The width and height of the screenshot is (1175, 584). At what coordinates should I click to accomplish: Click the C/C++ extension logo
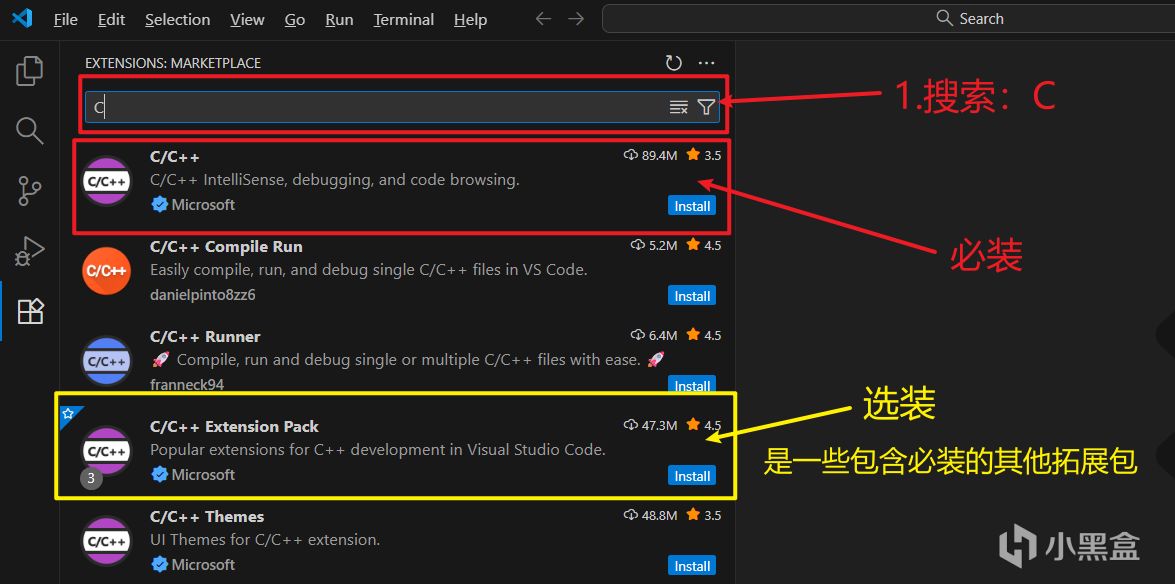tap(106, 181)
